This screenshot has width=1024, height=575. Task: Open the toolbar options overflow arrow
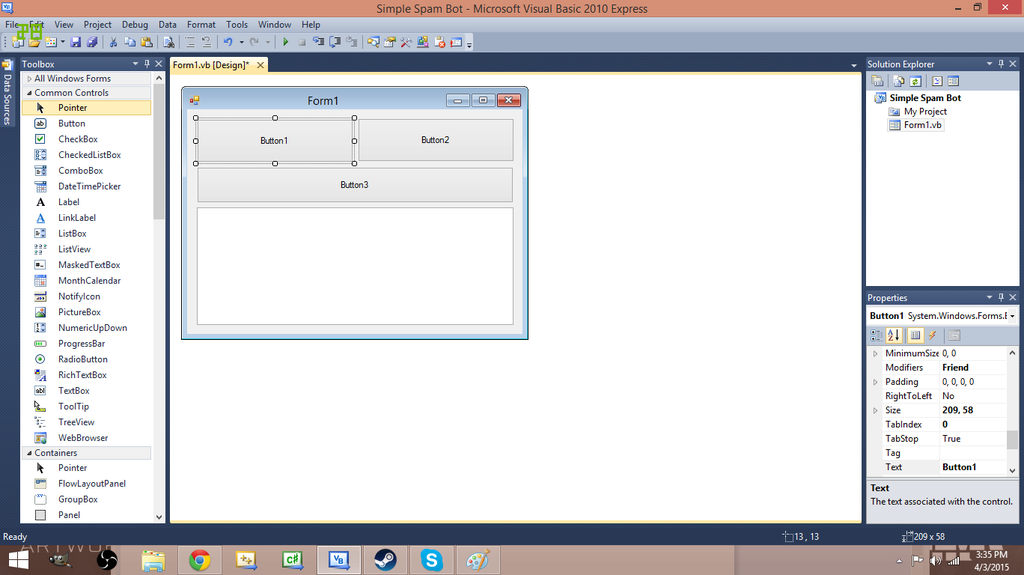pos(469,44)
